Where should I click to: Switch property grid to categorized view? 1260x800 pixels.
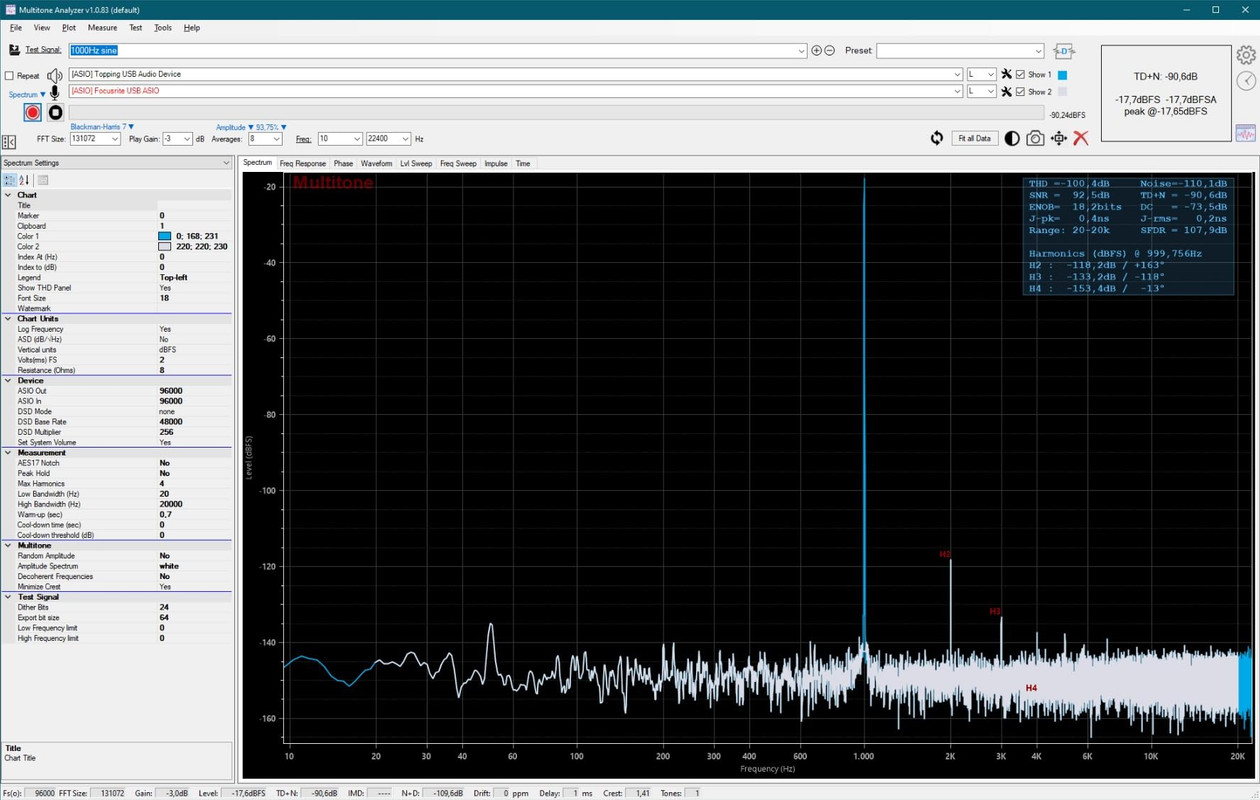click(9, 180)
